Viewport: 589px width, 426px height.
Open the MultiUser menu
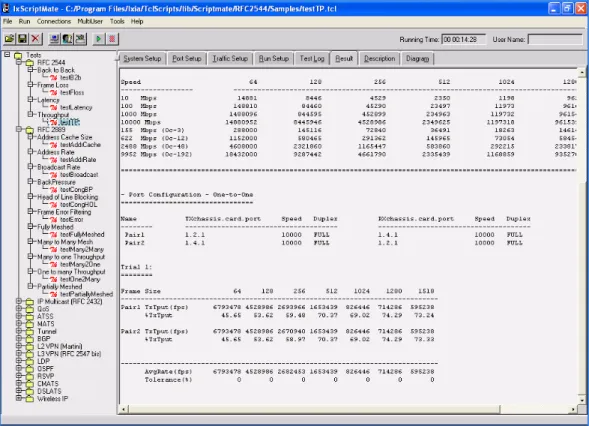(90, 21)
